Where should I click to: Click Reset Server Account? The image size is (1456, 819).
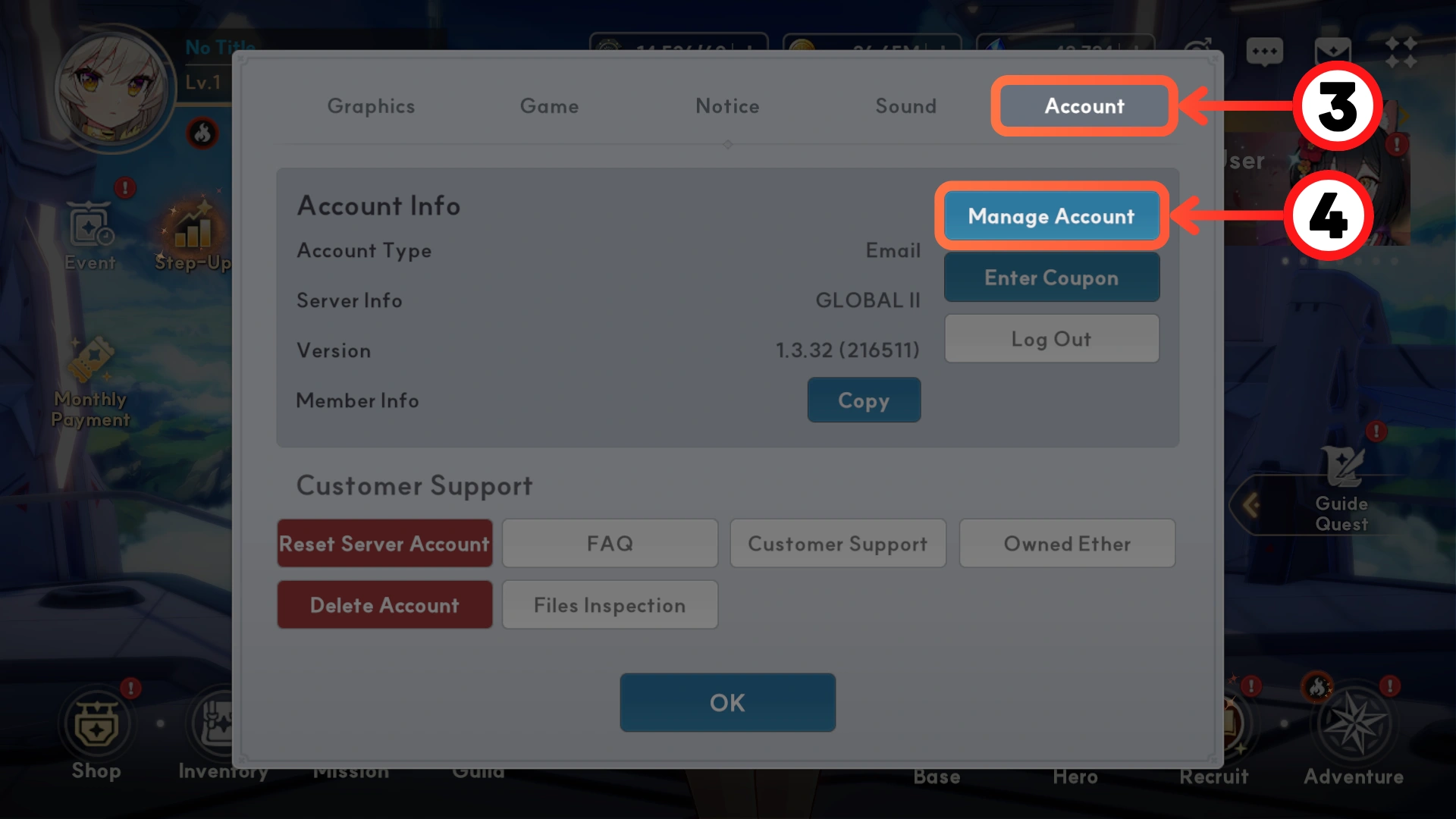coord(384,544)
